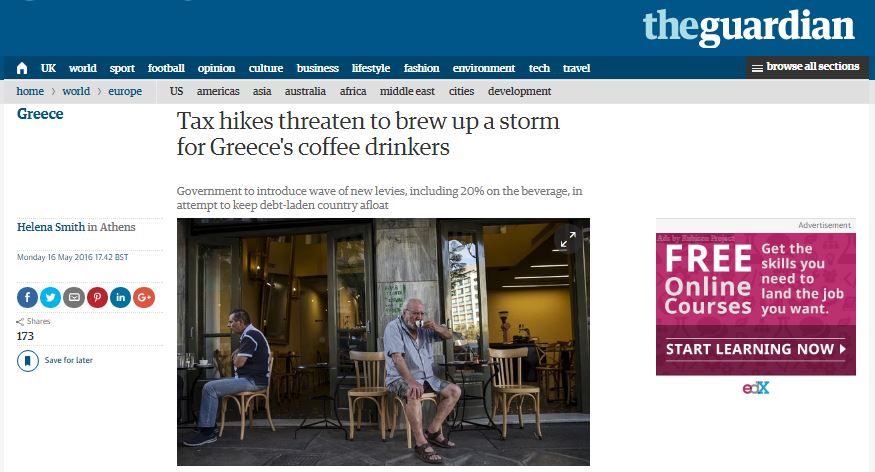Click the Guardian logo
The height and width of the screenshot is (472, 875).
point(748,27)
